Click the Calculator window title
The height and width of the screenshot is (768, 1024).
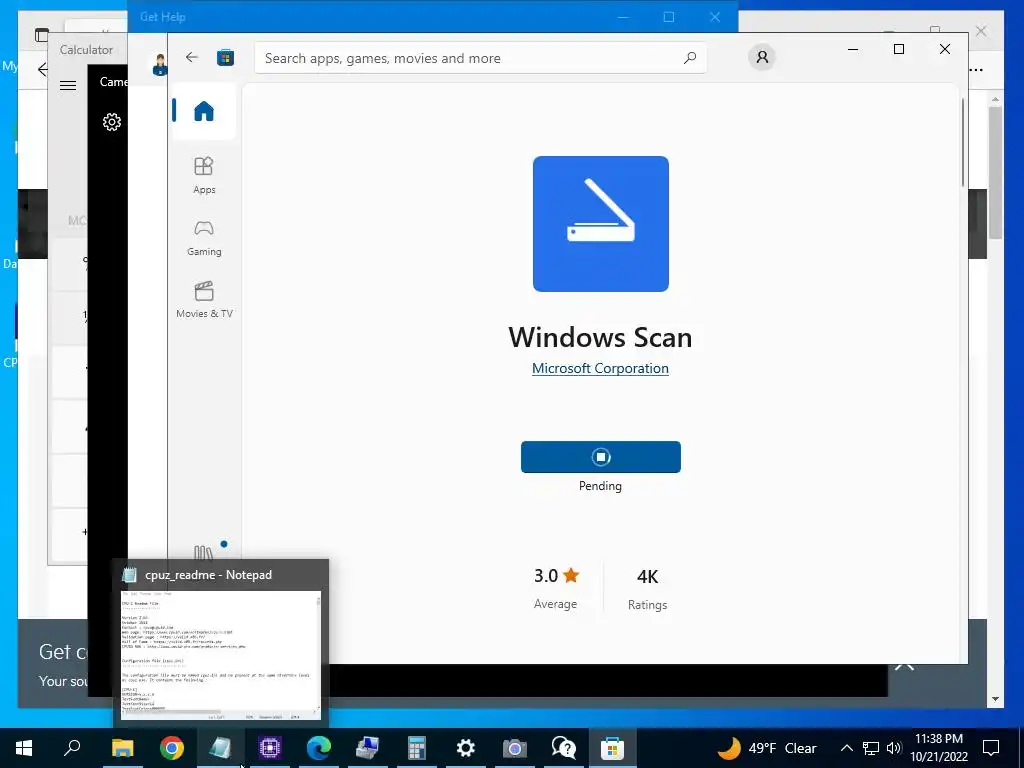(x=86, y=50)
